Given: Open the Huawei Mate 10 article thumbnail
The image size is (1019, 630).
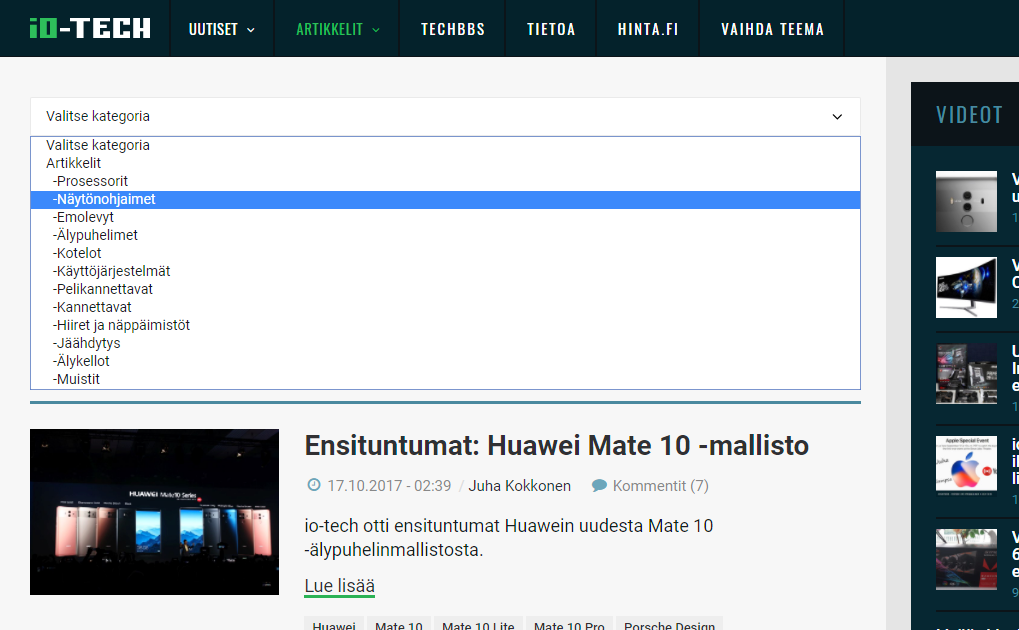Looking at the screenshot, I should pos(155,512).
